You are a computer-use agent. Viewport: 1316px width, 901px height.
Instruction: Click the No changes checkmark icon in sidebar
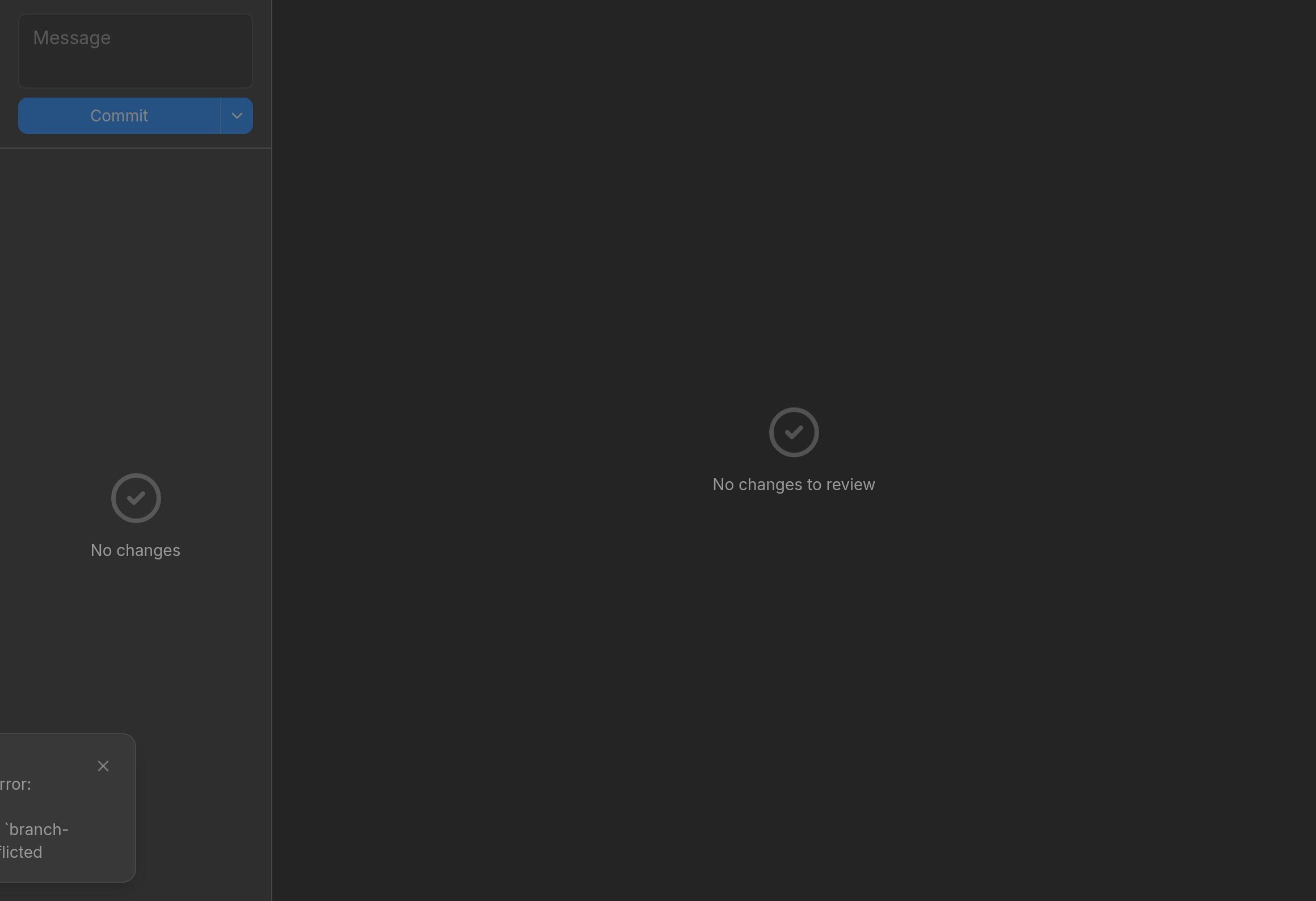point(136,498)
